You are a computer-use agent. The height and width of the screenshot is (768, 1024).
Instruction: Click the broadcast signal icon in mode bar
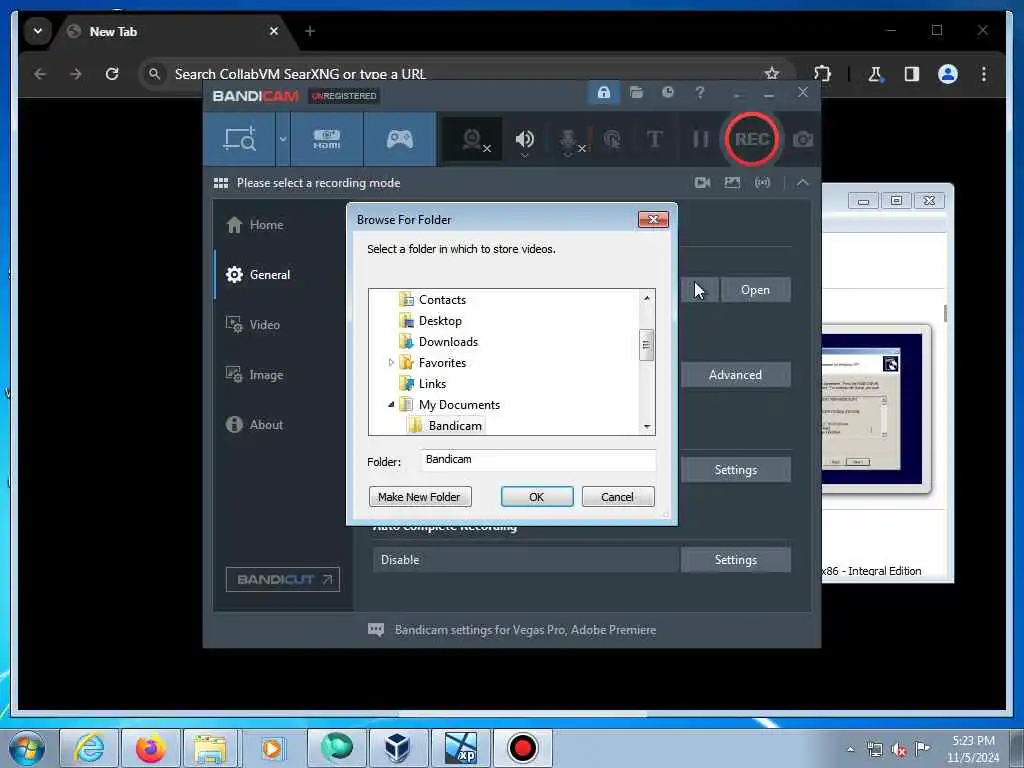pyautogui.click(x=762, y=183)
